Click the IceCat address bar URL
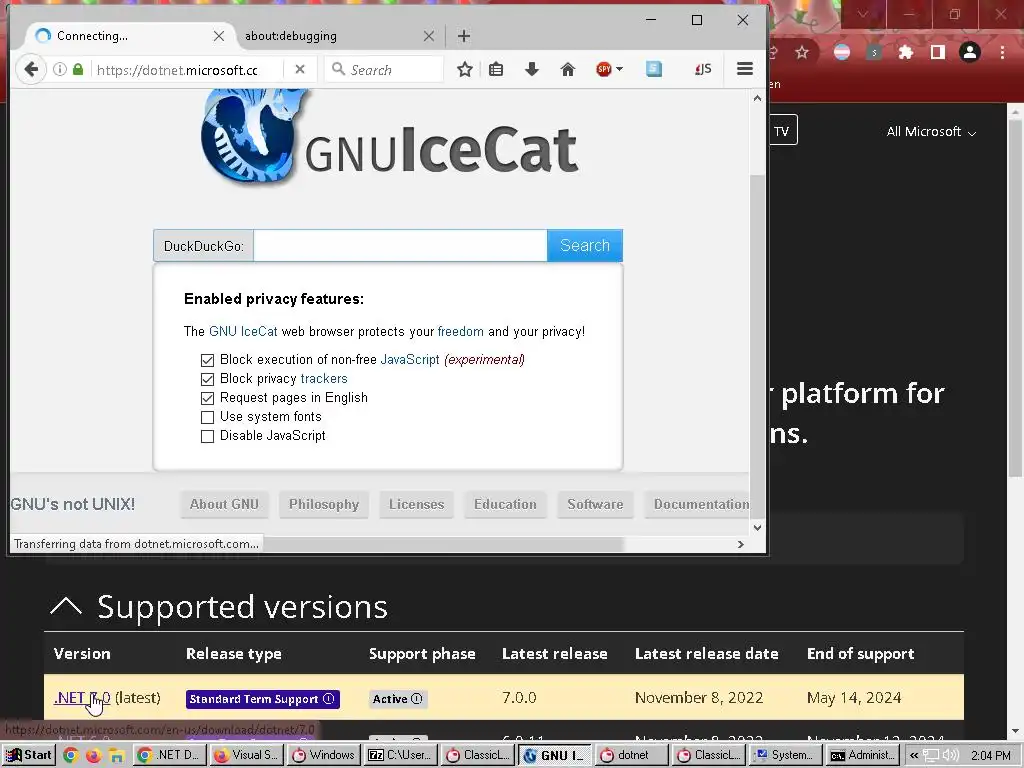1024x768 pixels. tap(177, 70)
